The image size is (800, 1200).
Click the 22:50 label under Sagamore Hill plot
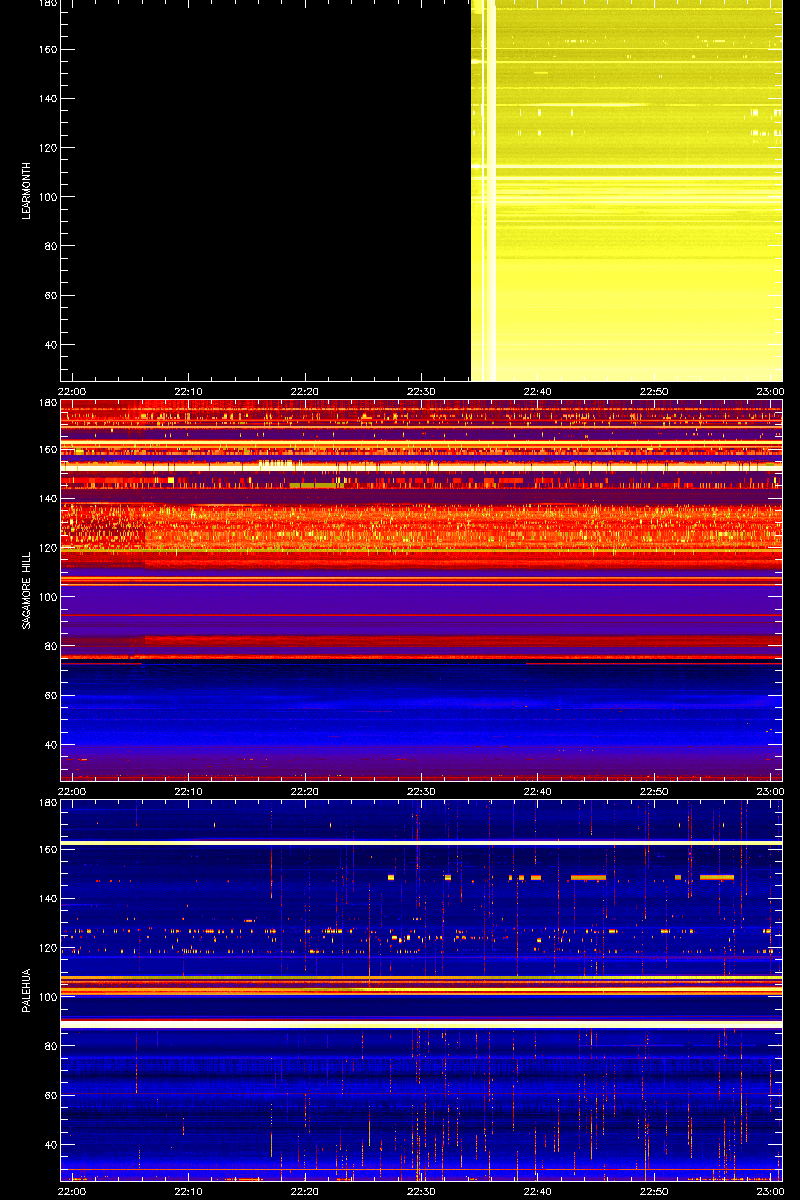[655, 791]
